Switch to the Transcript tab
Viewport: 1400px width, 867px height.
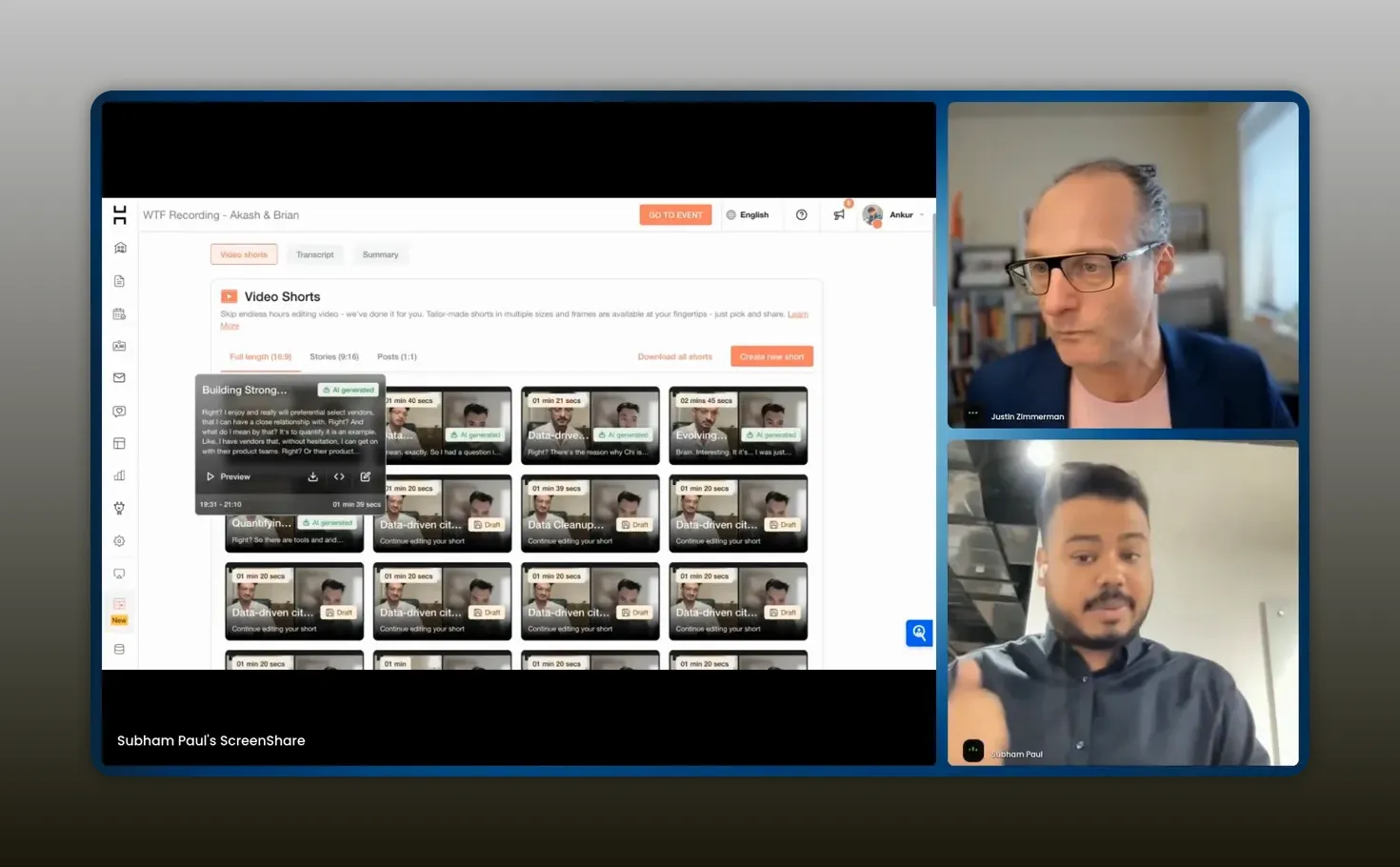coord(314,254)
